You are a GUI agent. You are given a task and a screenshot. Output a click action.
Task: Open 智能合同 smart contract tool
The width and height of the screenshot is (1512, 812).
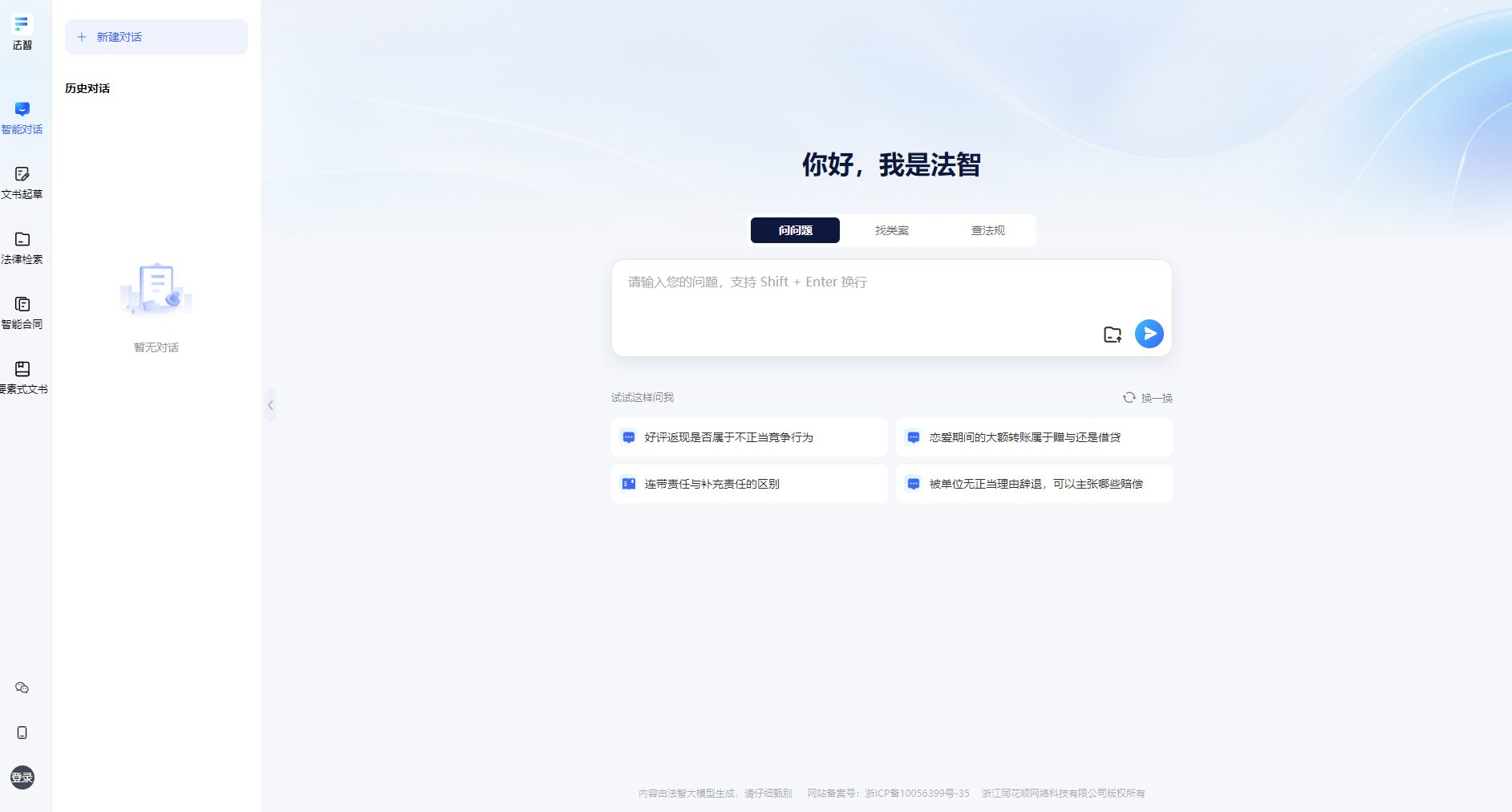[x=22, y=313]
